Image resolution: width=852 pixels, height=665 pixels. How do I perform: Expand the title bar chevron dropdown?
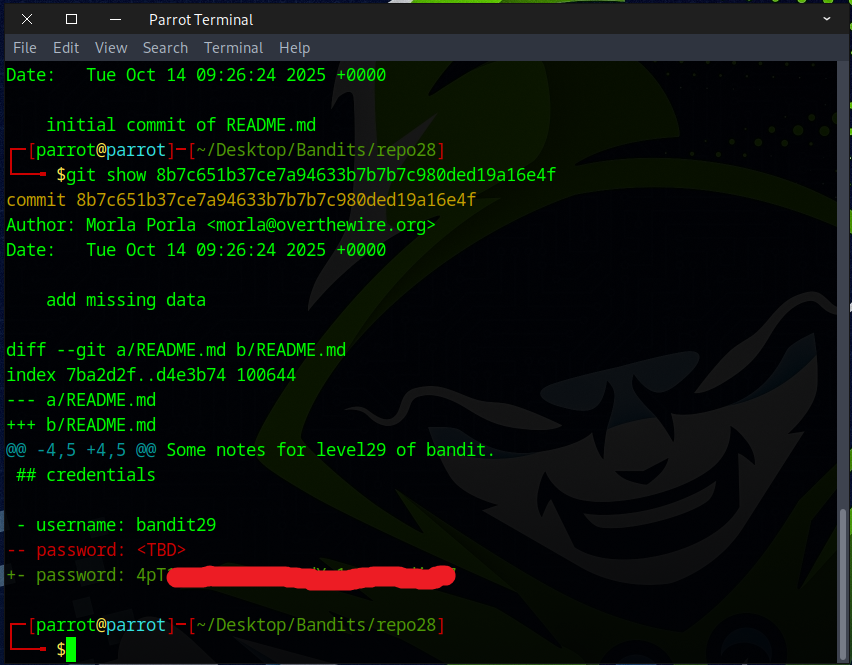click(x=827, y=19)
